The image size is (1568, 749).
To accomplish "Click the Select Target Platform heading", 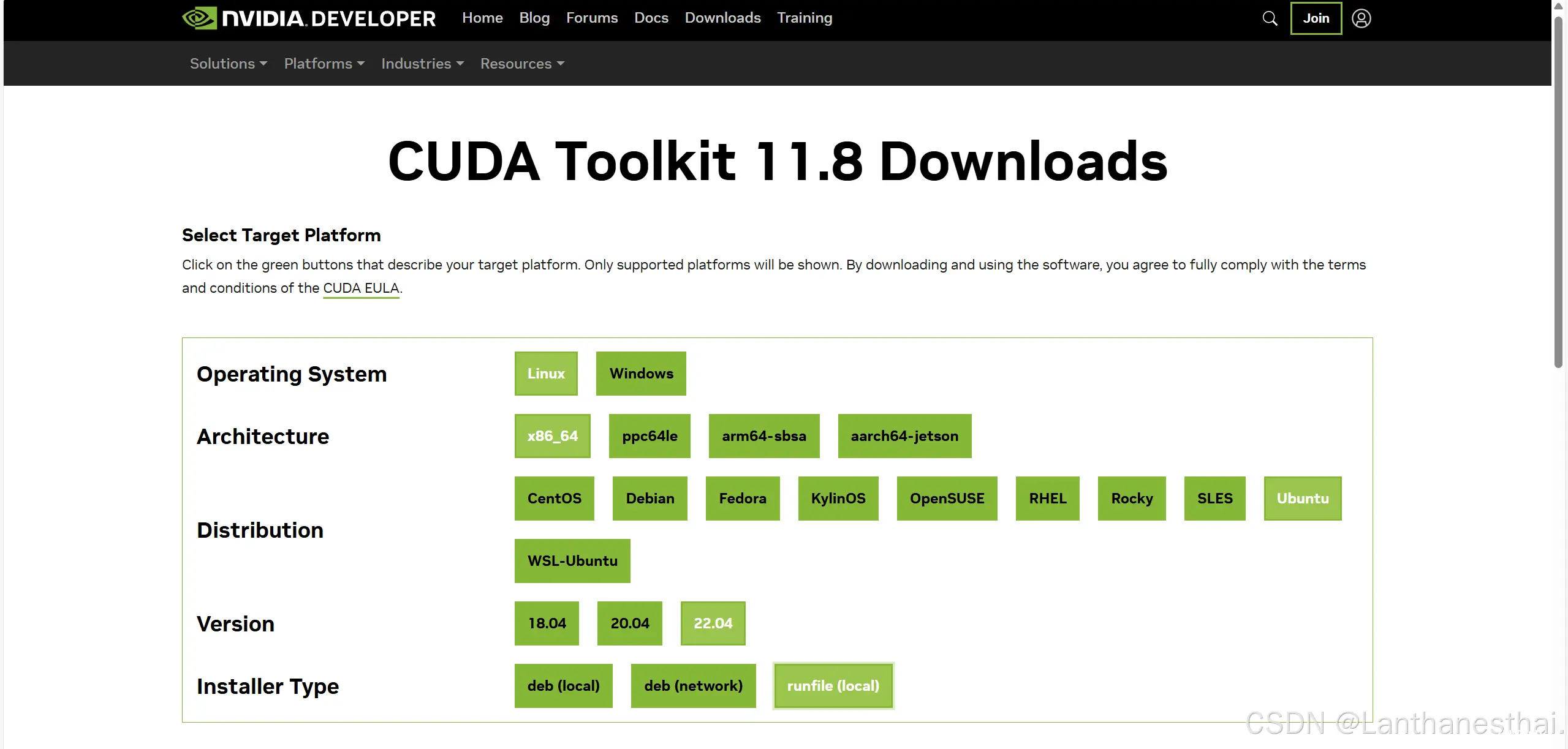I will [x=281, y=235].
